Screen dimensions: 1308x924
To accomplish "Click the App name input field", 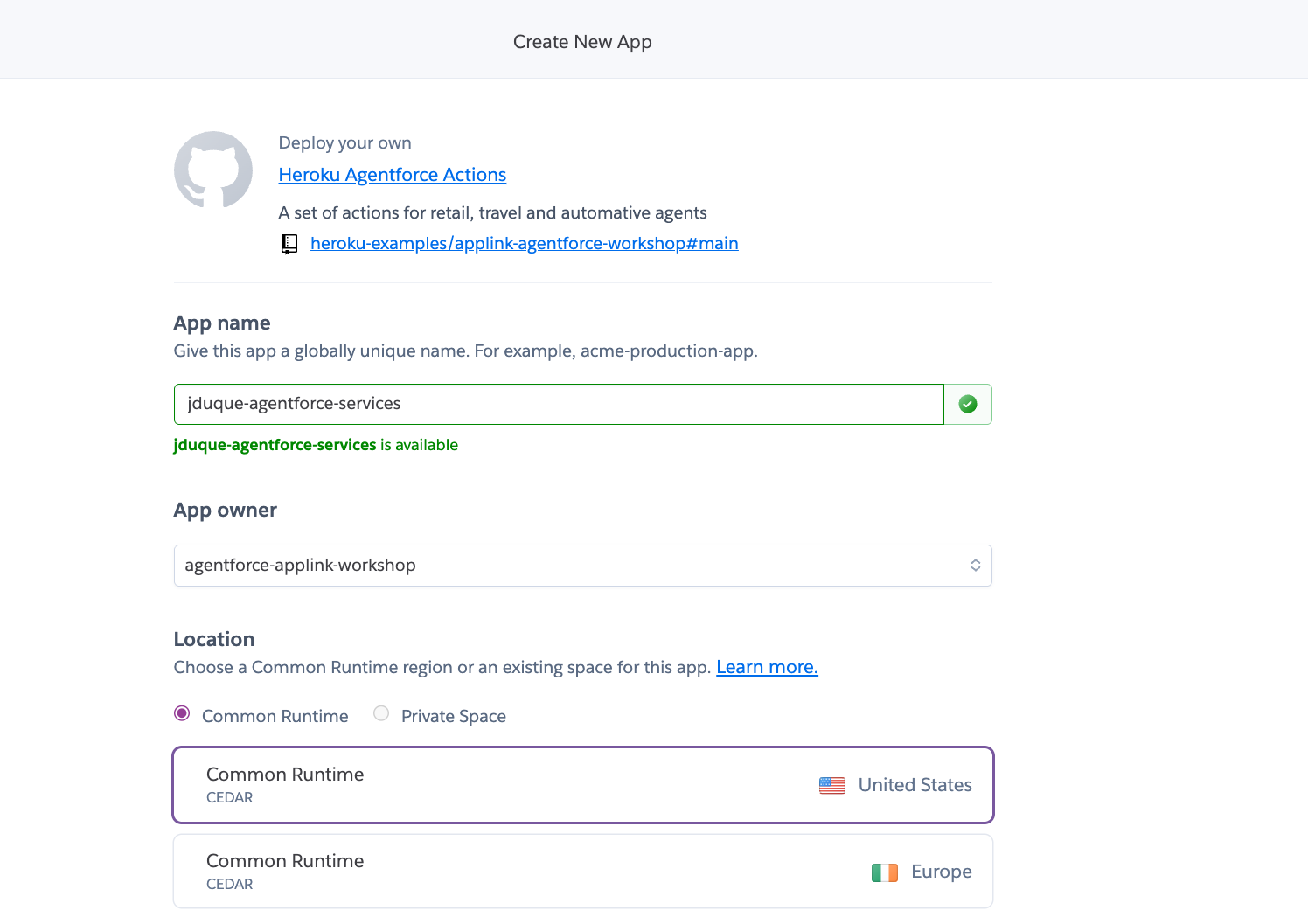I will [559, 404].
